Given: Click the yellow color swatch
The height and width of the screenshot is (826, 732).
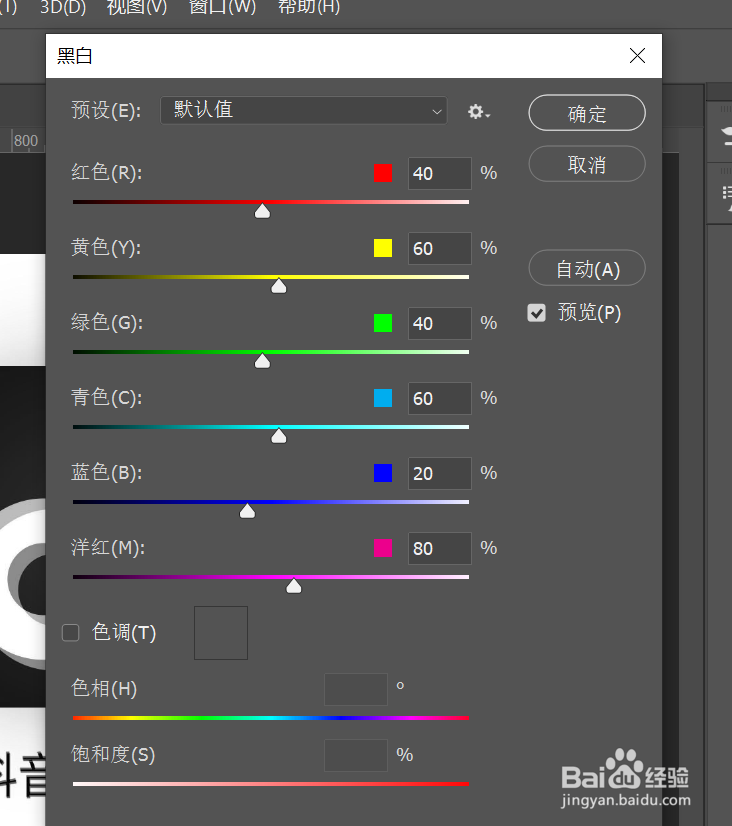Looking at the screenshot, I should pos(383,248).
